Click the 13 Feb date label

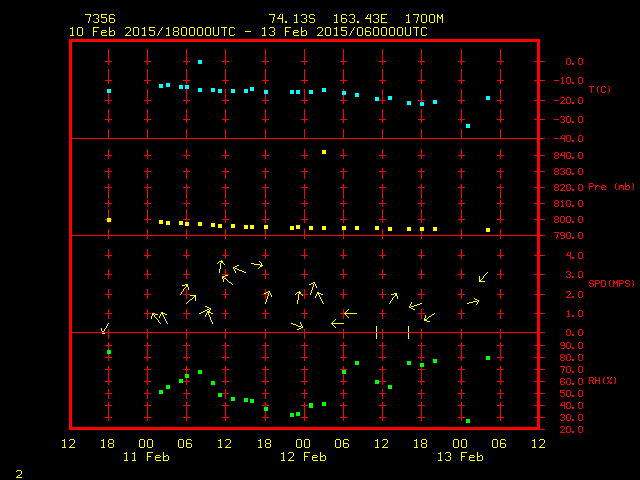click(x=460, y=456)
